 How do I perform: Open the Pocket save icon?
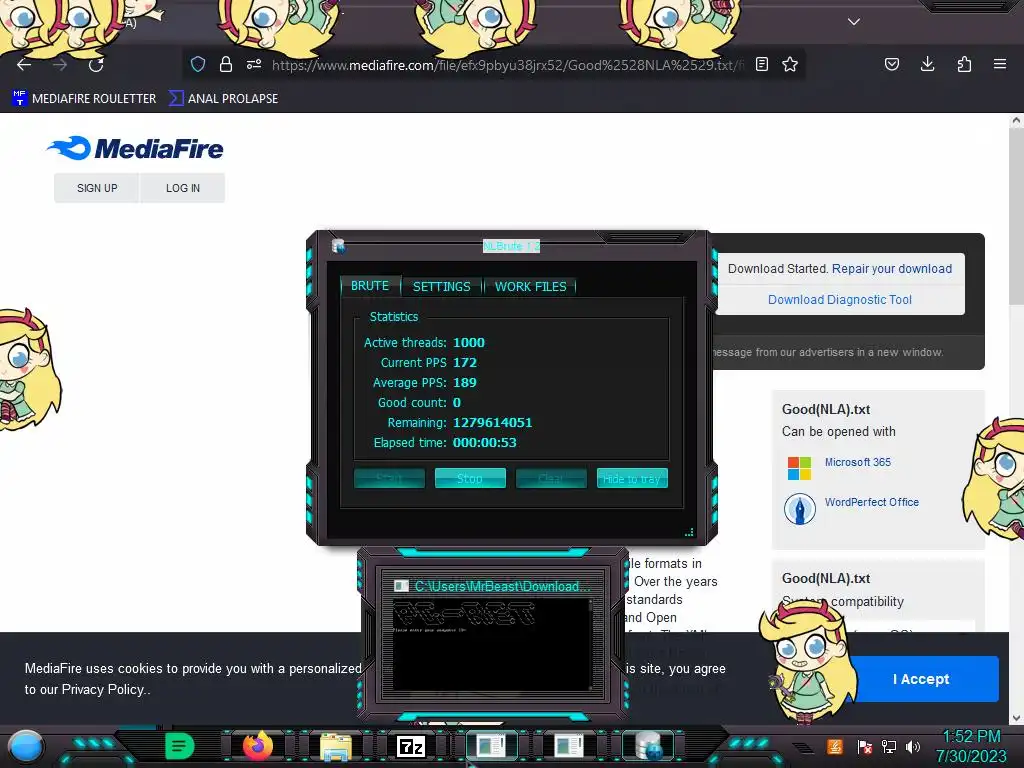pos(891,64)
